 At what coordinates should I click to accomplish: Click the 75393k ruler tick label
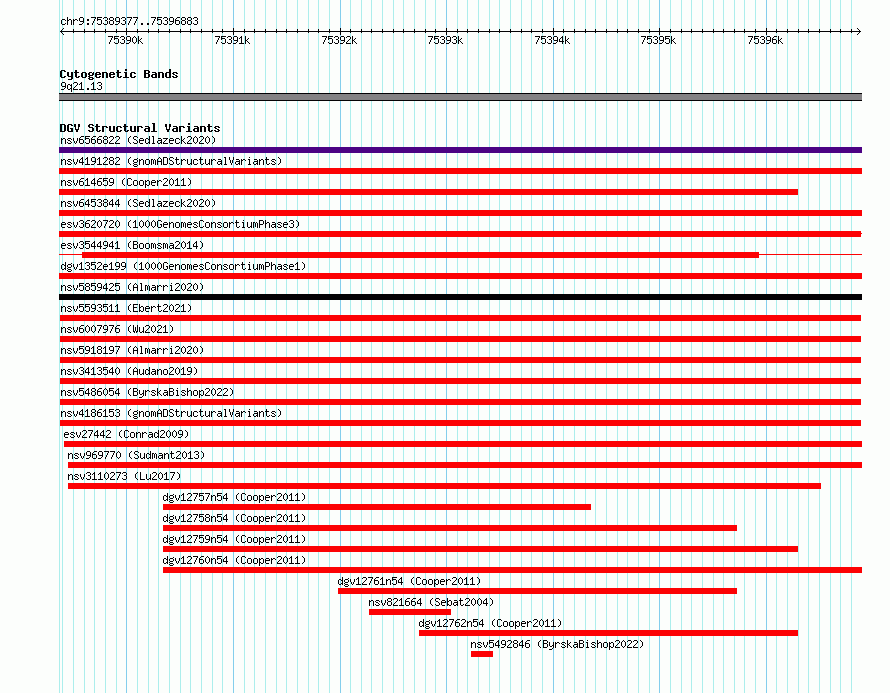[x=445, y=40]
